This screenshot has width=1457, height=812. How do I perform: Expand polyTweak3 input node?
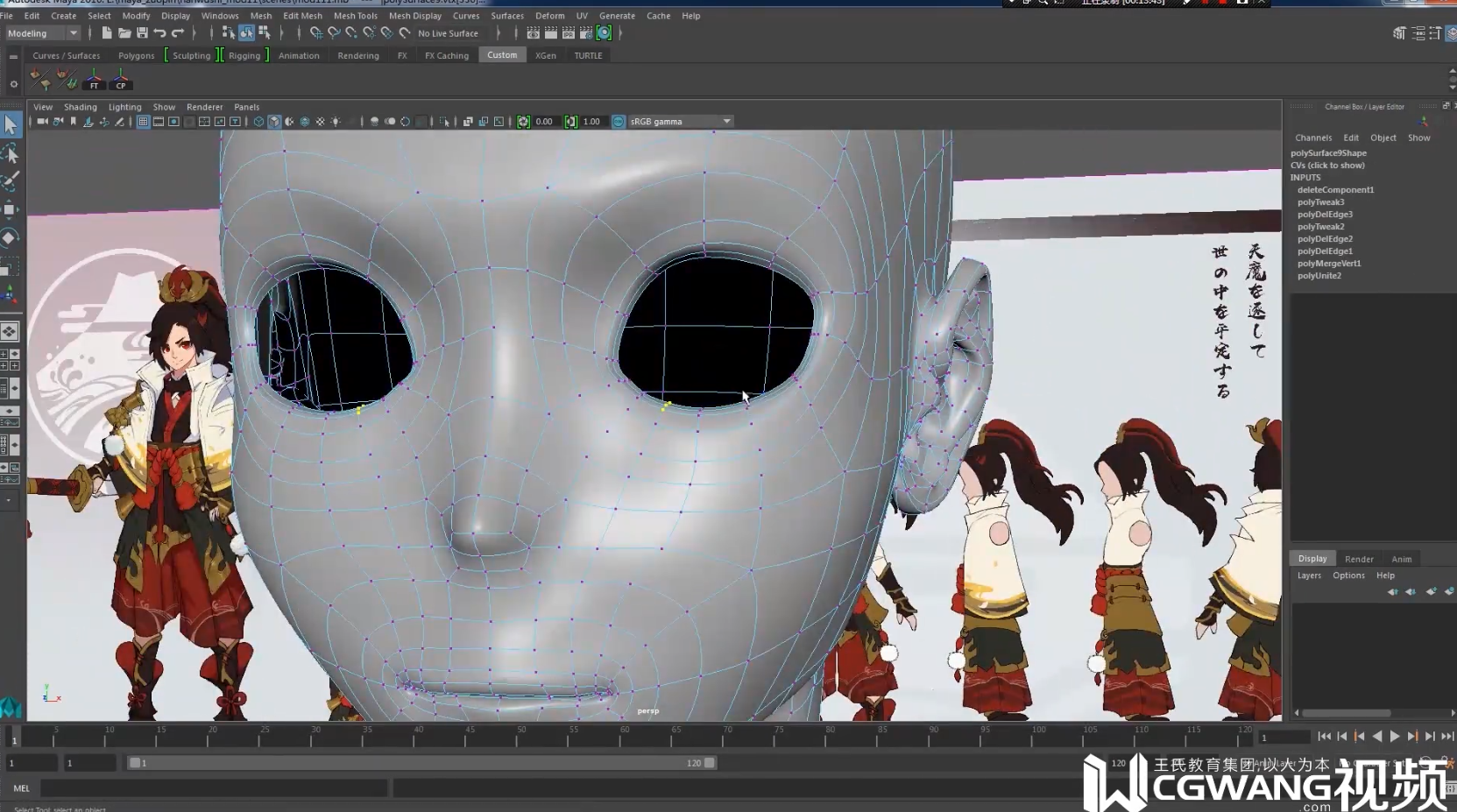1320,202
